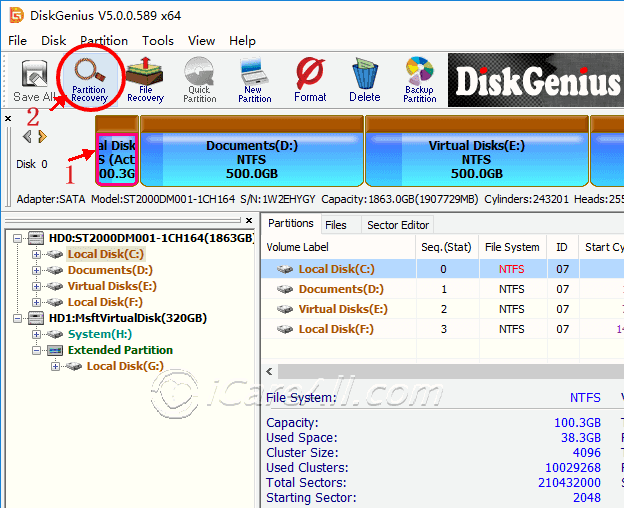Select Documents(D:) in the tree

(110, 271)
